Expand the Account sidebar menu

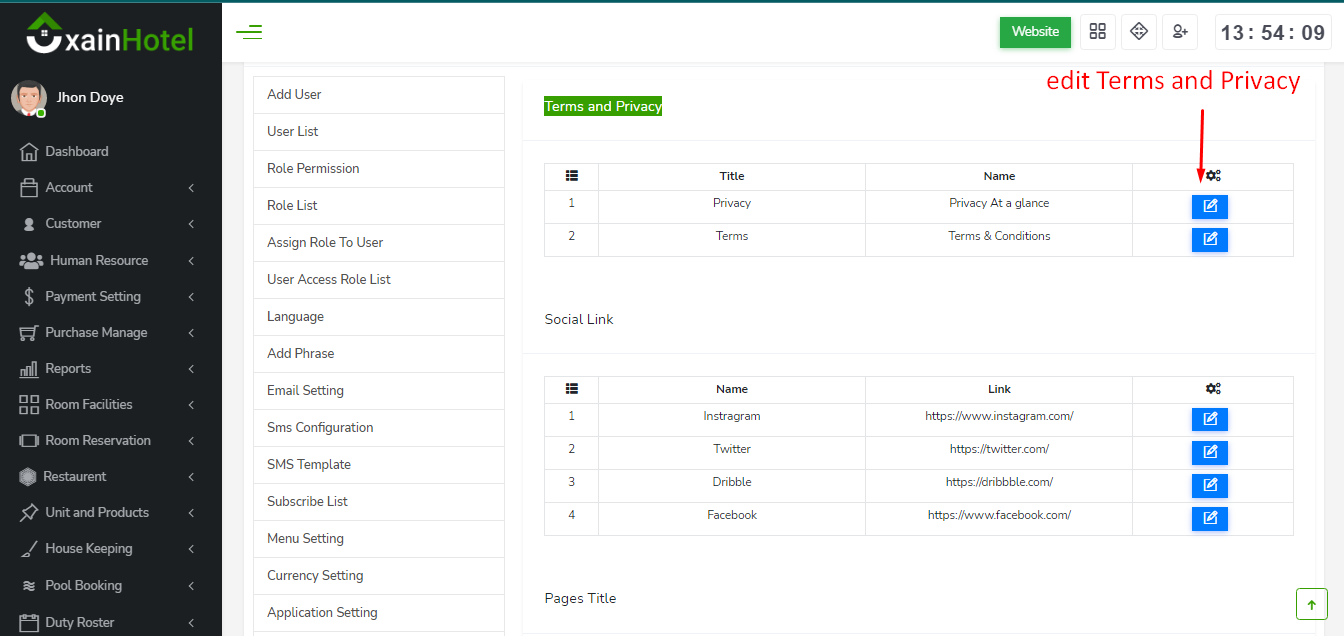tap(106, 188)
